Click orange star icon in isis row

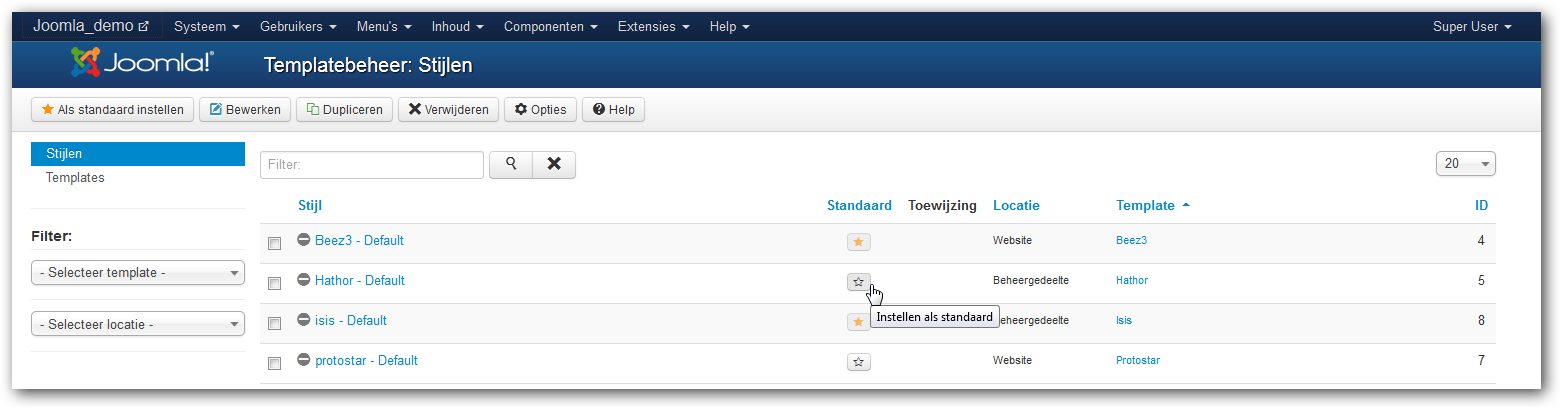click(x=858, y=322)
